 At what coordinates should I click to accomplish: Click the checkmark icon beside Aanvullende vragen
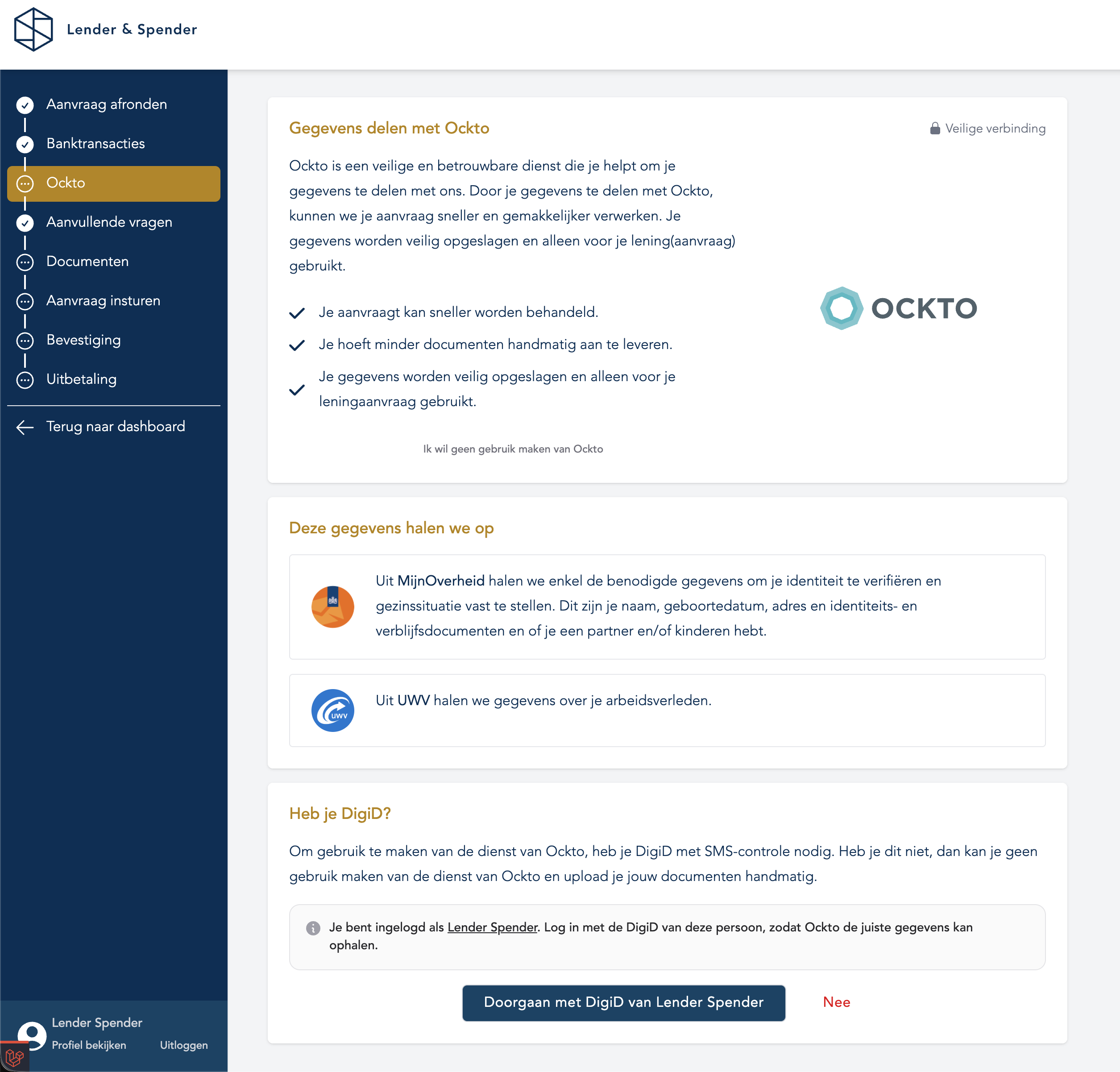point(25,223)
